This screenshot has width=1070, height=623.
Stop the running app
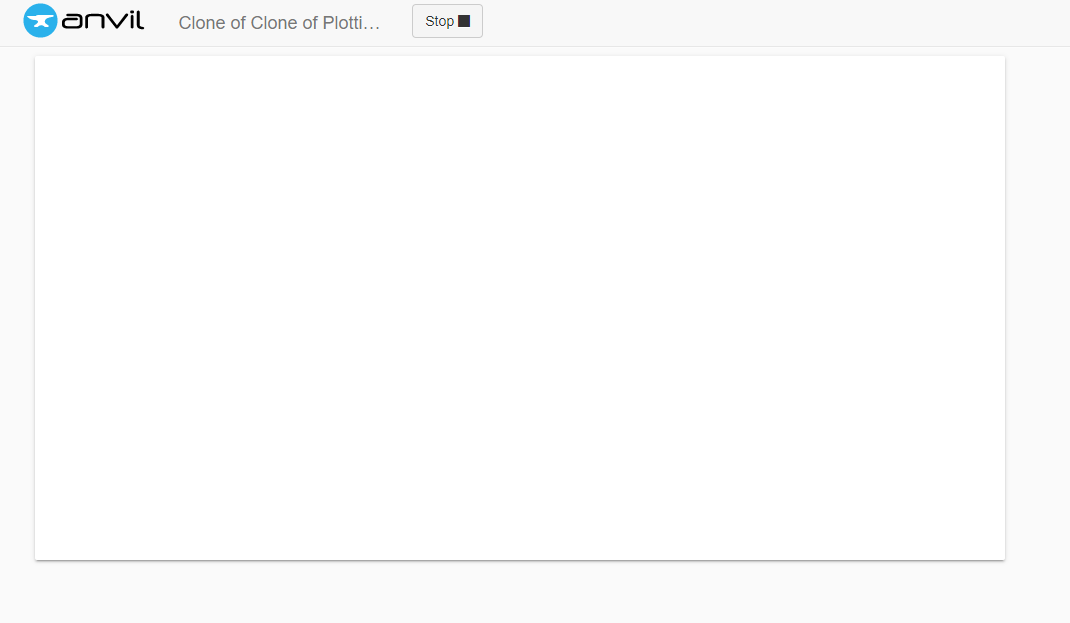tap(447, 21)
